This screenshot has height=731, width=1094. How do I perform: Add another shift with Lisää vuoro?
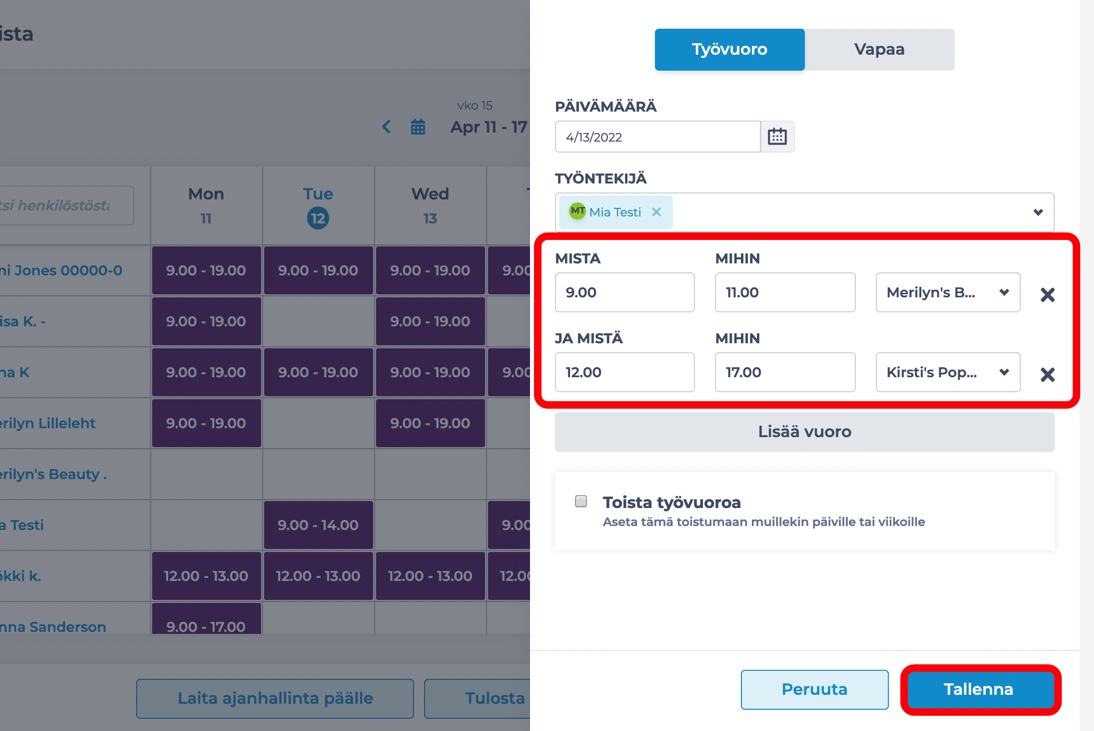point(804,432)
